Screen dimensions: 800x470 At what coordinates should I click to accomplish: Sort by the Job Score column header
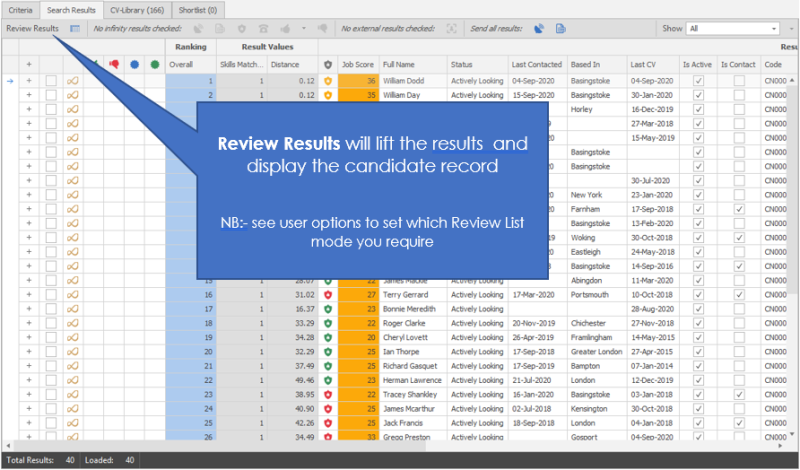coord(357,64)
